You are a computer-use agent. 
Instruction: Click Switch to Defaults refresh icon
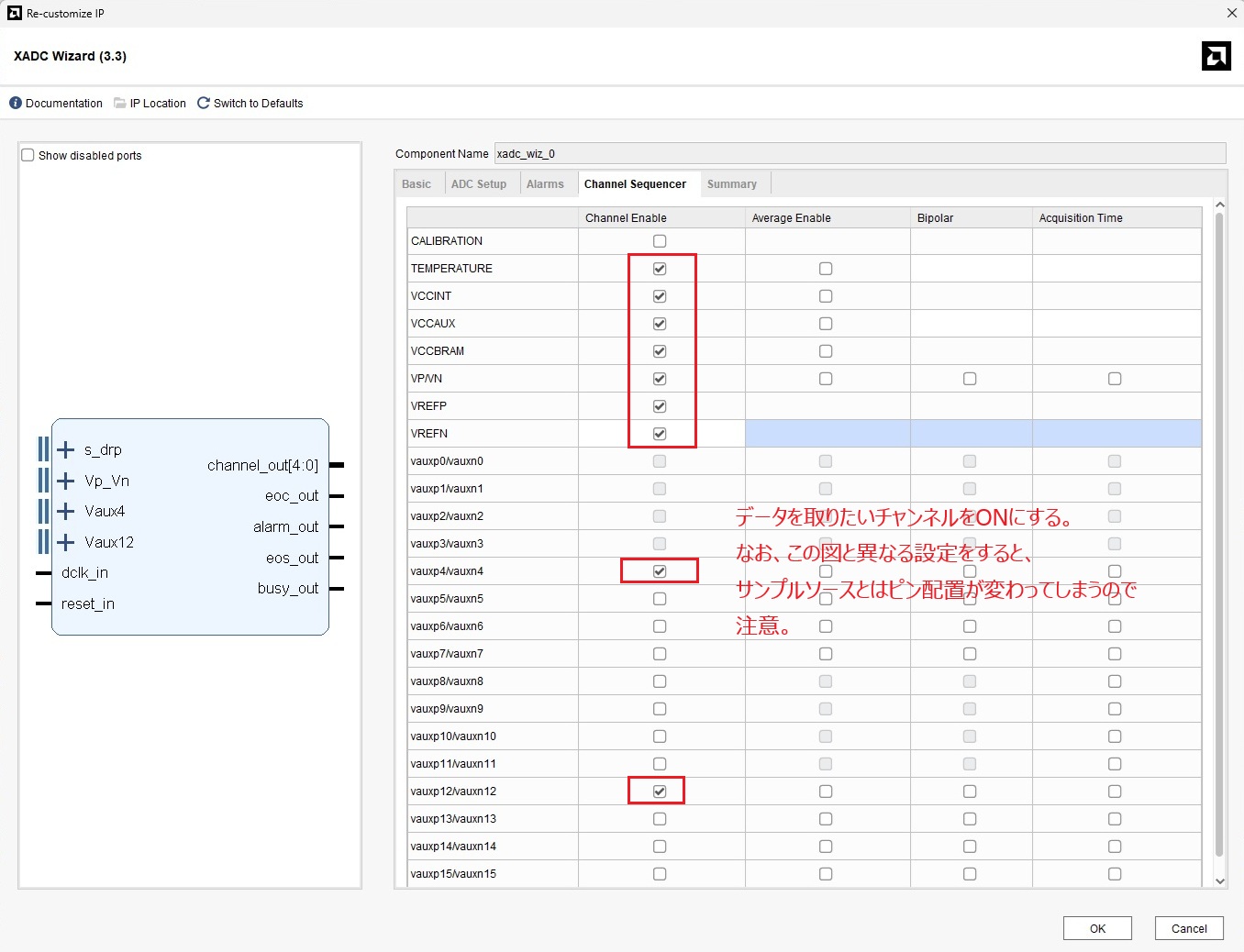pos(204,104)
